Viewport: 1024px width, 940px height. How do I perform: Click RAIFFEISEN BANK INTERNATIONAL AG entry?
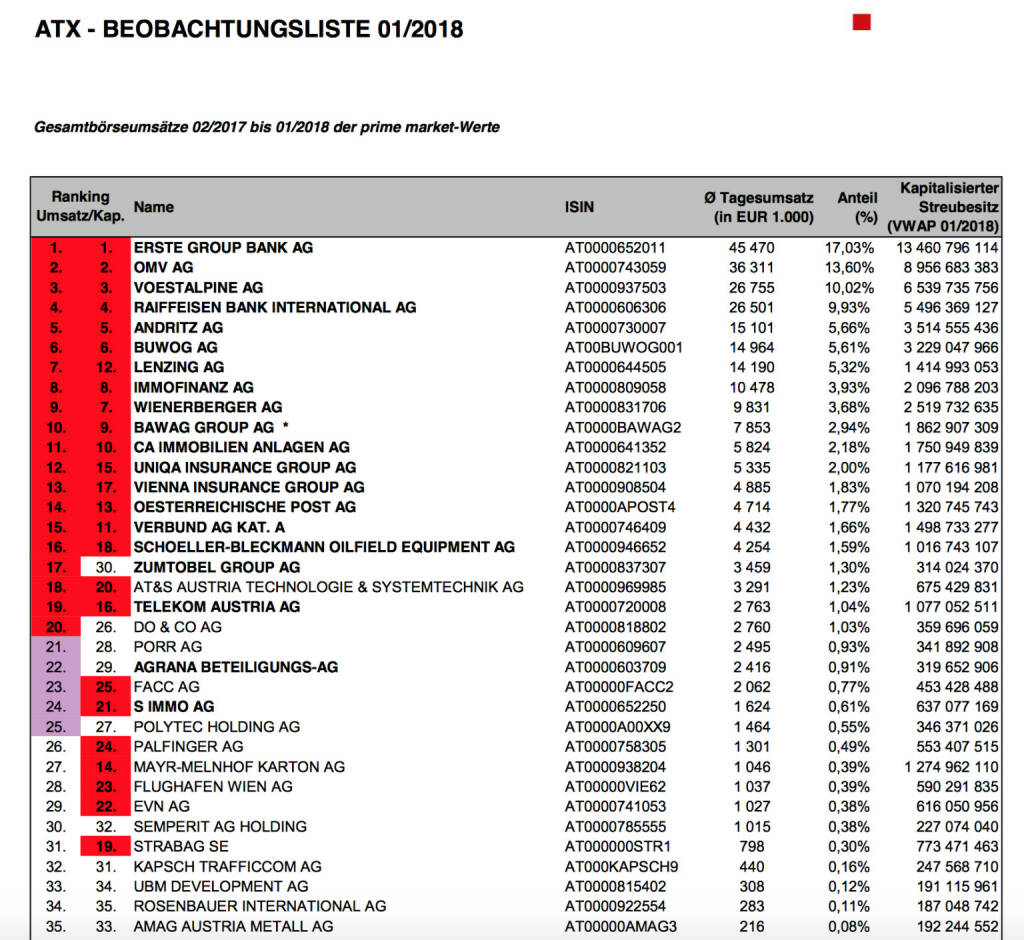(275, 307)
